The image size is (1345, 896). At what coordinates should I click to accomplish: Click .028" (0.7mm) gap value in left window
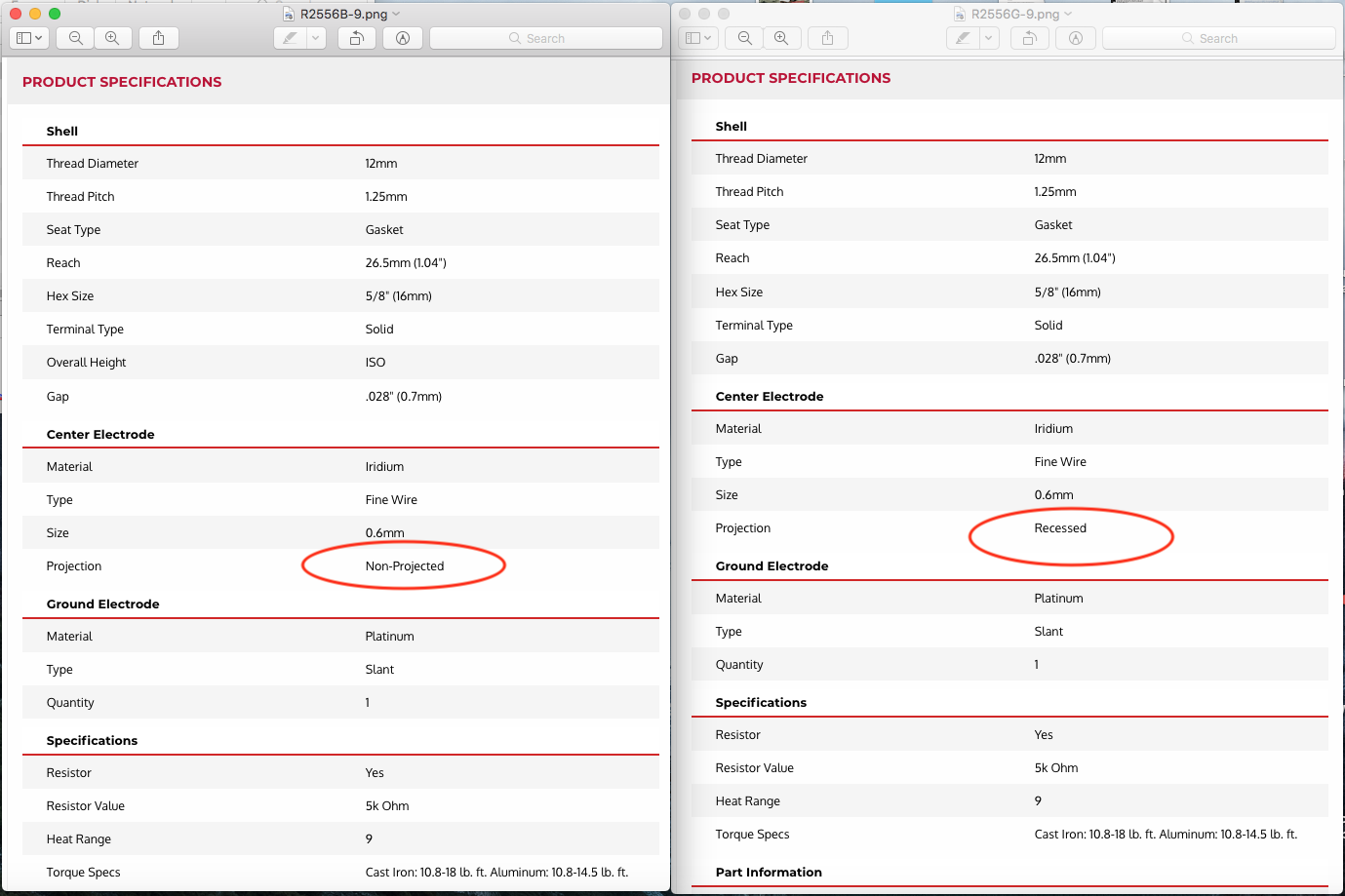(404, 397)
